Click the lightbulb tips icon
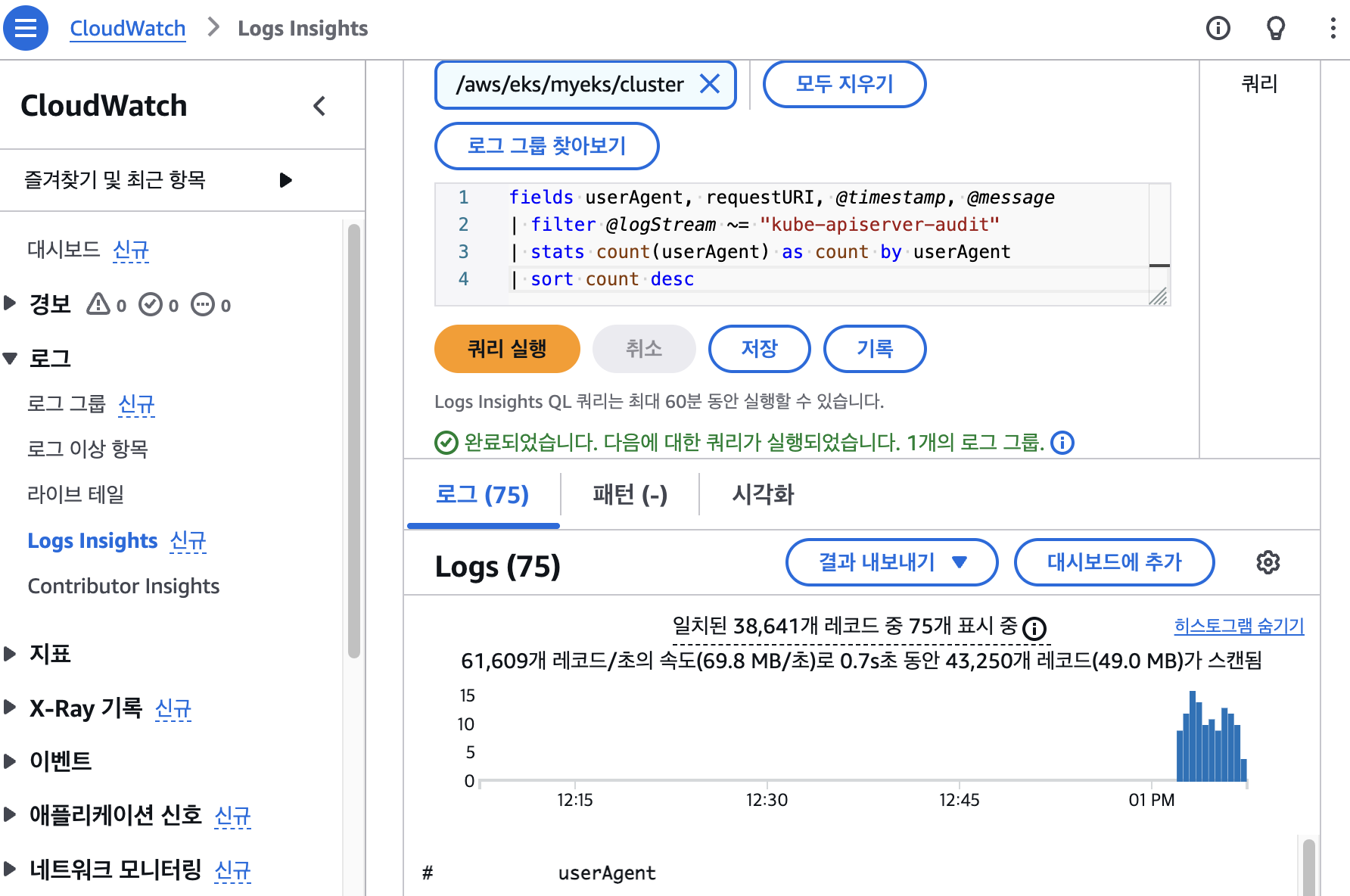The height and width of the screenshot is (896, 1350). tap(1276, 28)
